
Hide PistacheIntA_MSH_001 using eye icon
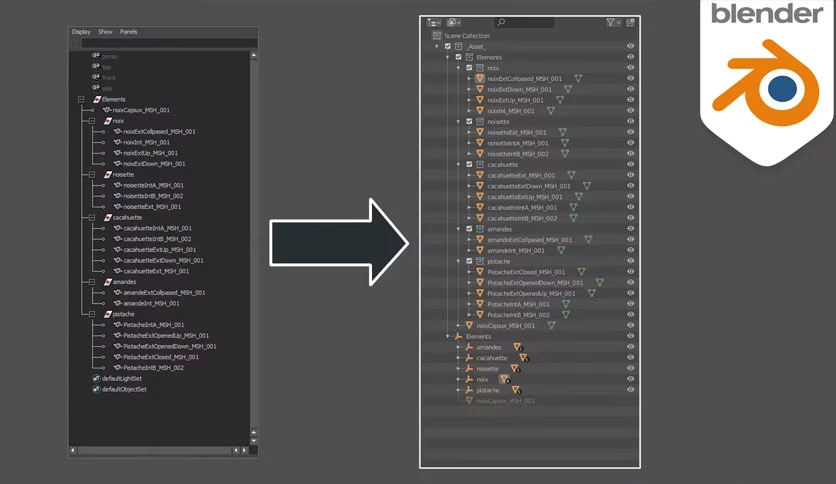coord(631,304)
